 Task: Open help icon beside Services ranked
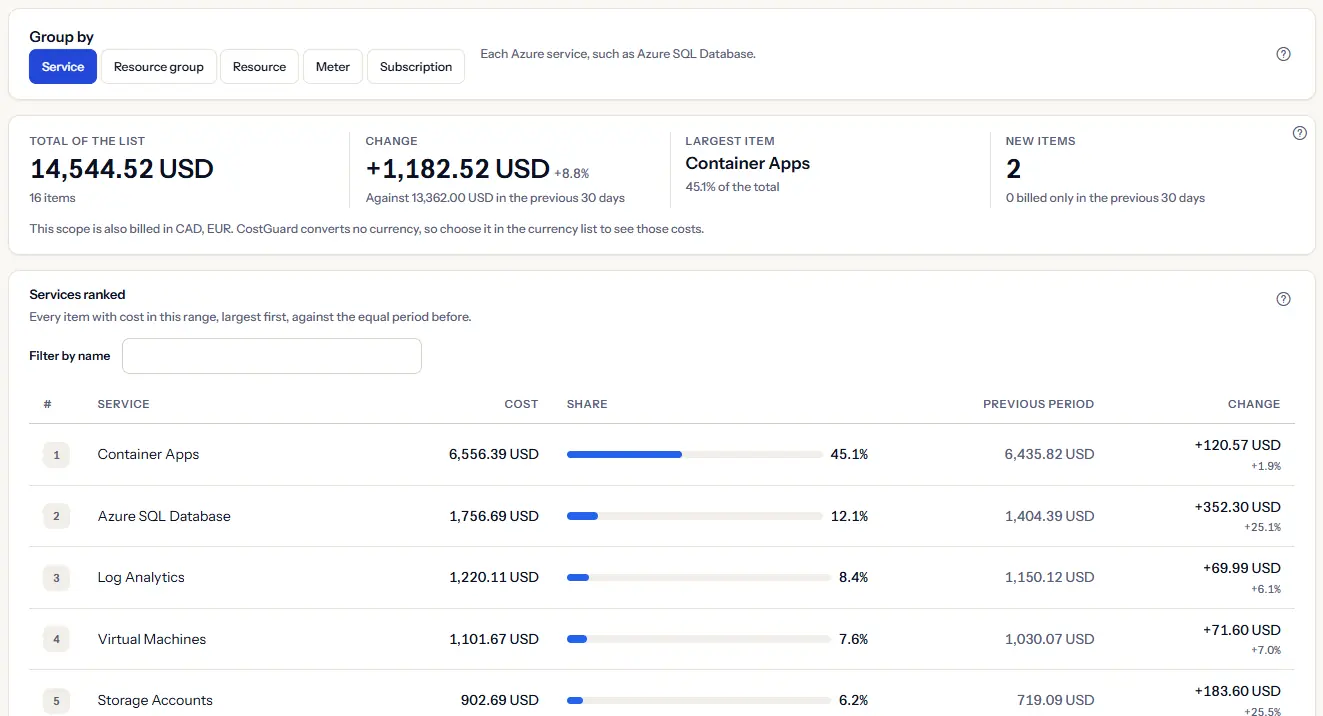1284,299
